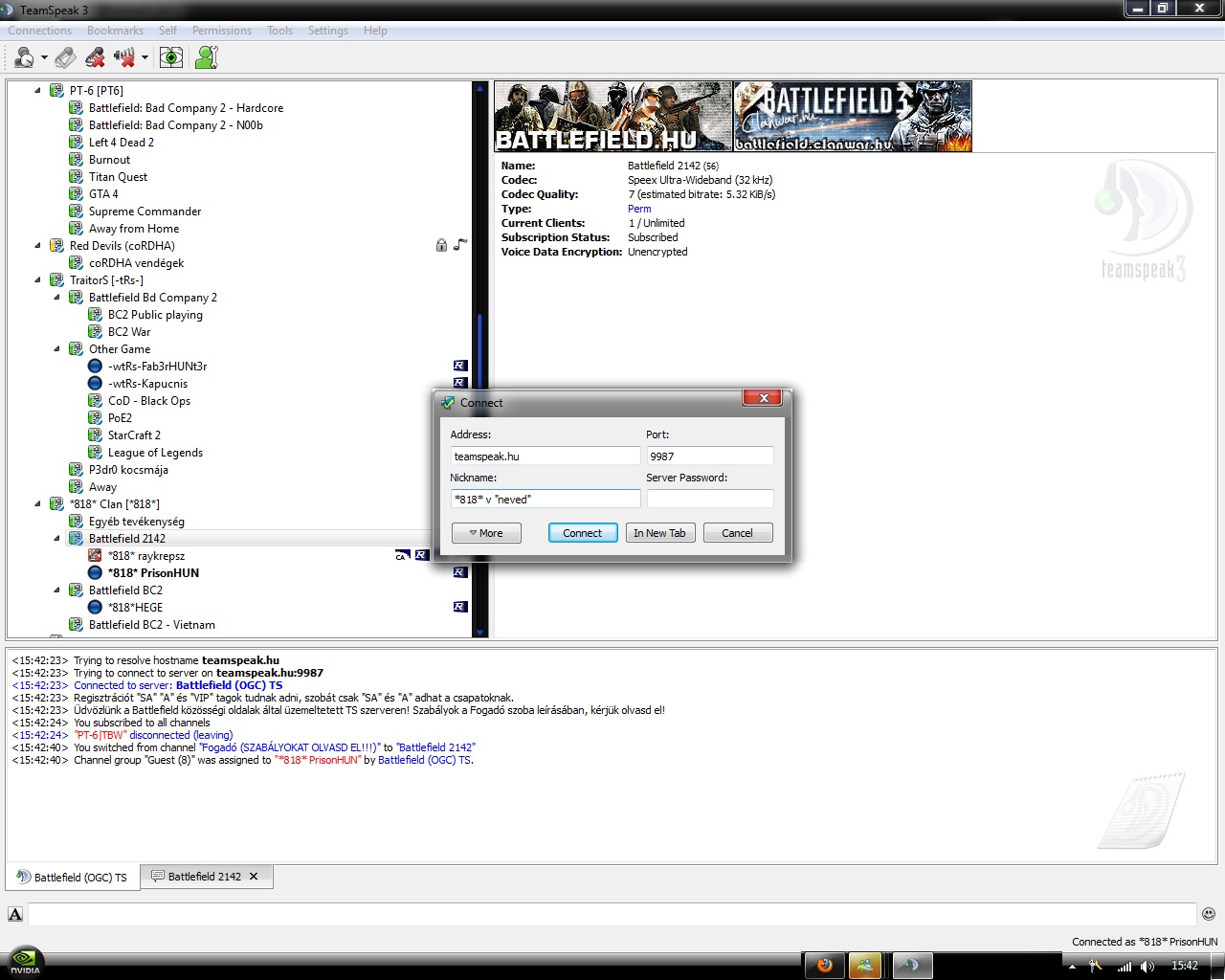Click the channel icon next to League of Legends
This screenshot has height=980, width=1225.
95,453
